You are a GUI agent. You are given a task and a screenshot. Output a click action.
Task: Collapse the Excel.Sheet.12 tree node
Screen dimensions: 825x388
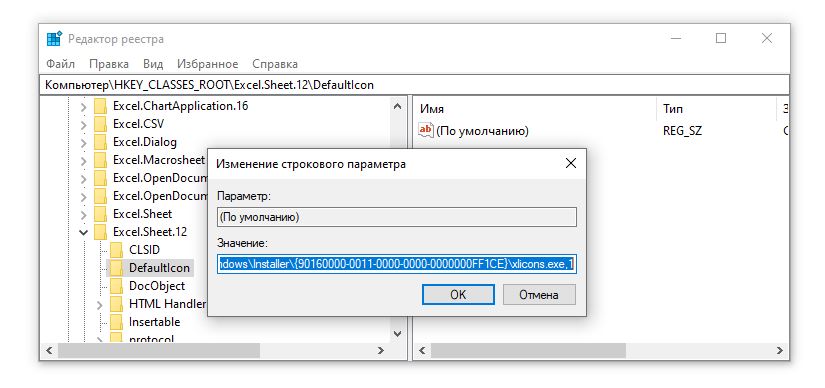point(83,232)
